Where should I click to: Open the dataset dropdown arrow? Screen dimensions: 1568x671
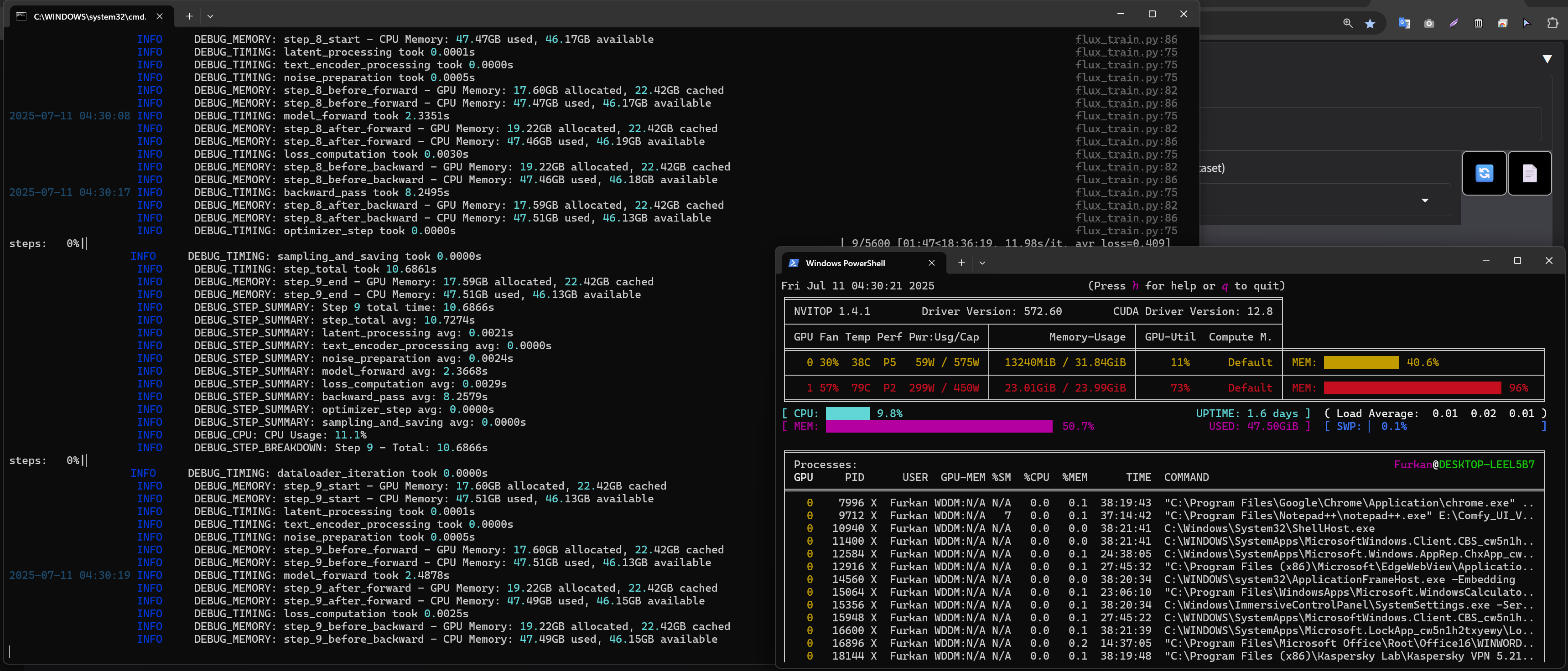click(1424, 201)
